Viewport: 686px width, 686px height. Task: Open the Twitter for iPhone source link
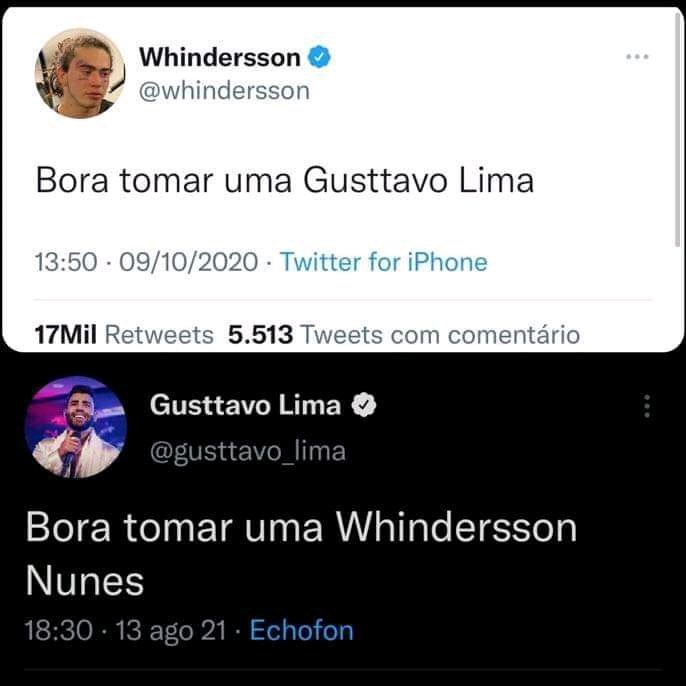(x=384, y=262)
